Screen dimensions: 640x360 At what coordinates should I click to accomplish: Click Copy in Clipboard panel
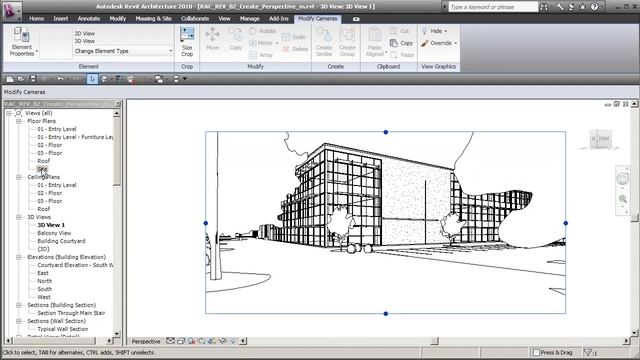[x=401, y=43]
